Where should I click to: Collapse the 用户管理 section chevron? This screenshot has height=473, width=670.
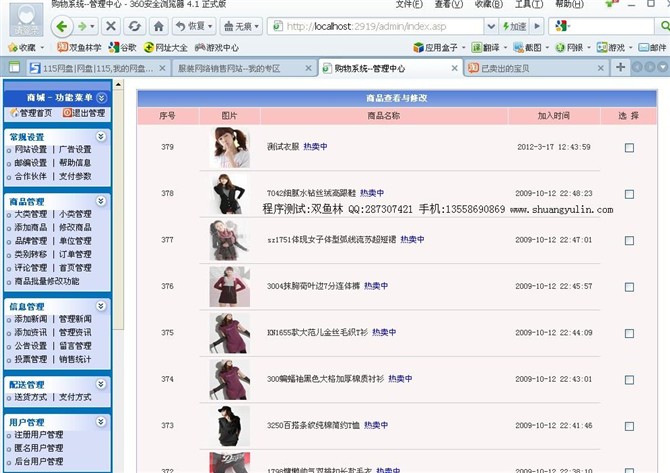(101, 422)
